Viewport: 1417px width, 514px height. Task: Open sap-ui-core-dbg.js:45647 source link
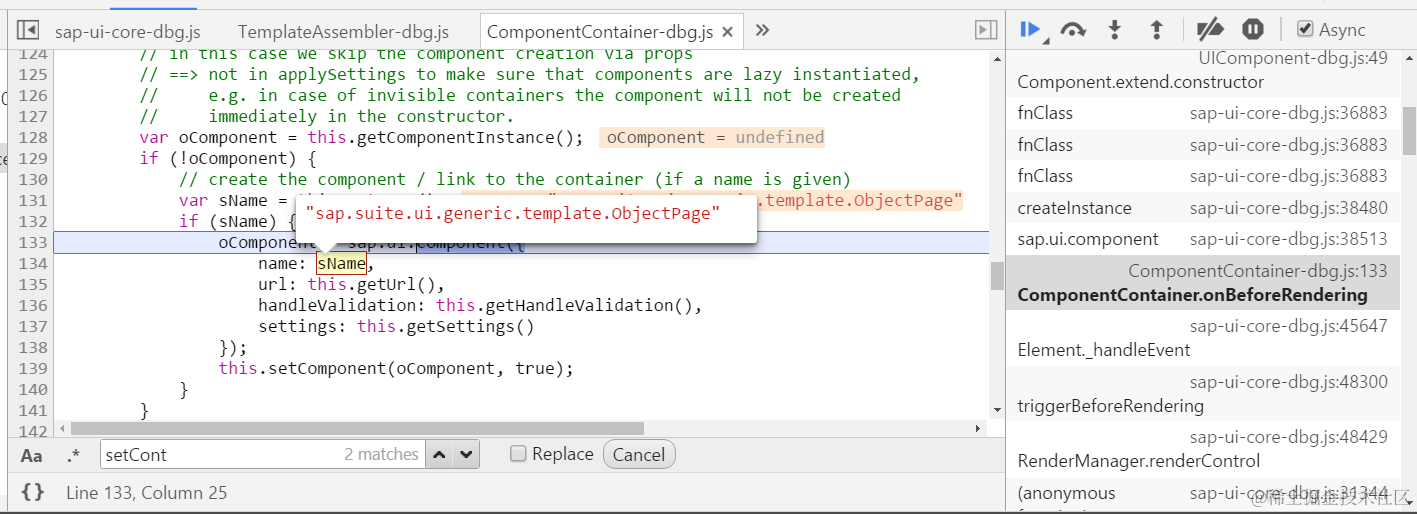click(x=1289, y=326)
